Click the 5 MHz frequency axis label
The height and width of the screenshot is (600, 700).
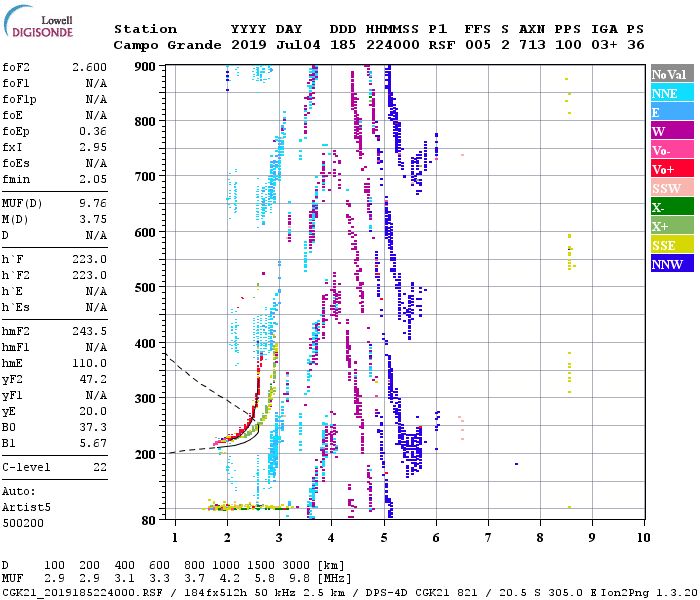pos(384,538)
